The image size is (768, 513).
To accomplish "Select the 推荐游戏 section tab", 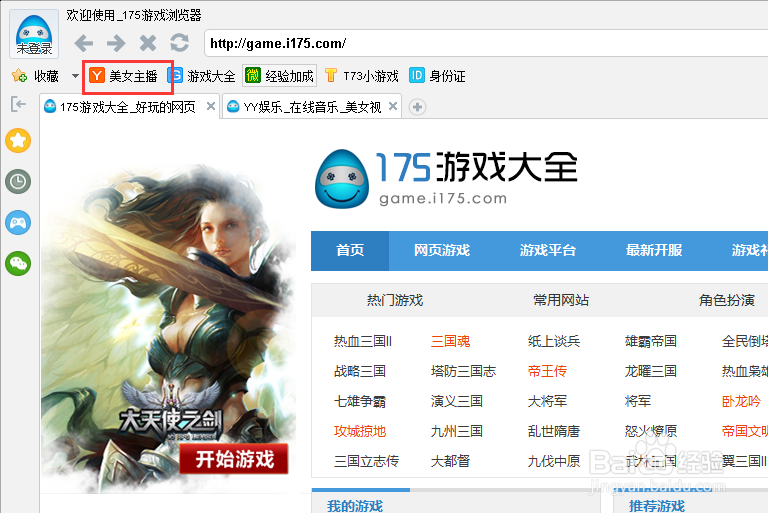I will [x=657, y=506].
